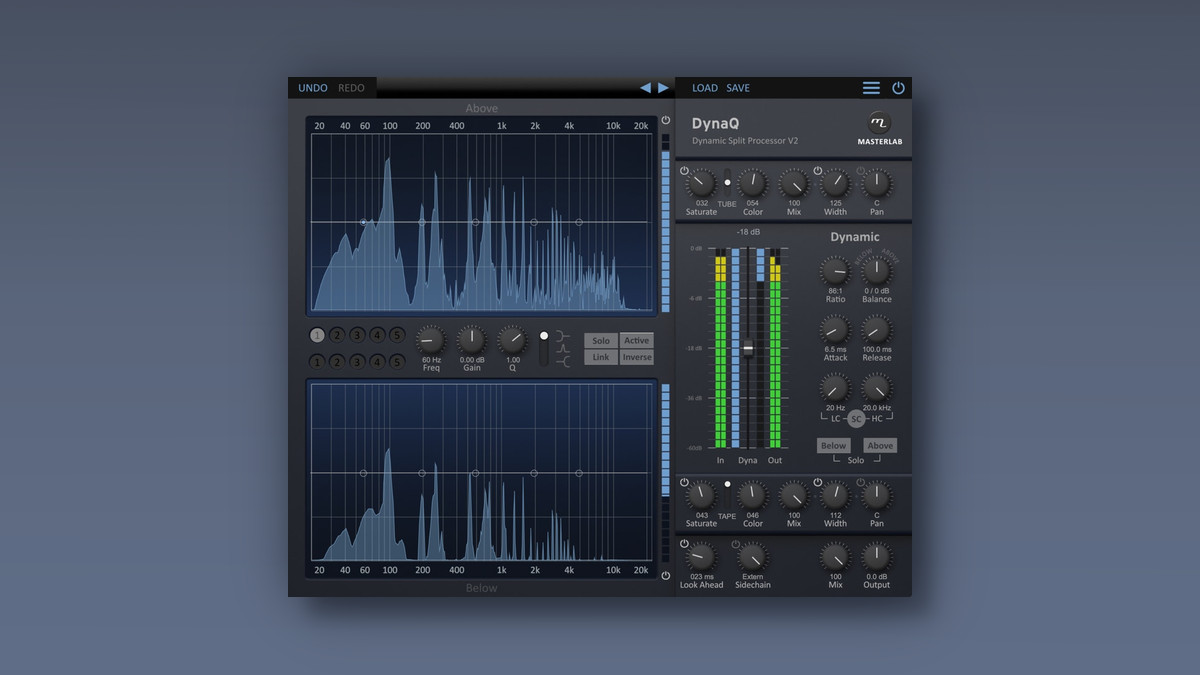Viewport: 1200px width, 675px height.
Task: Click the upper Color knob
Action: [752, 183]
